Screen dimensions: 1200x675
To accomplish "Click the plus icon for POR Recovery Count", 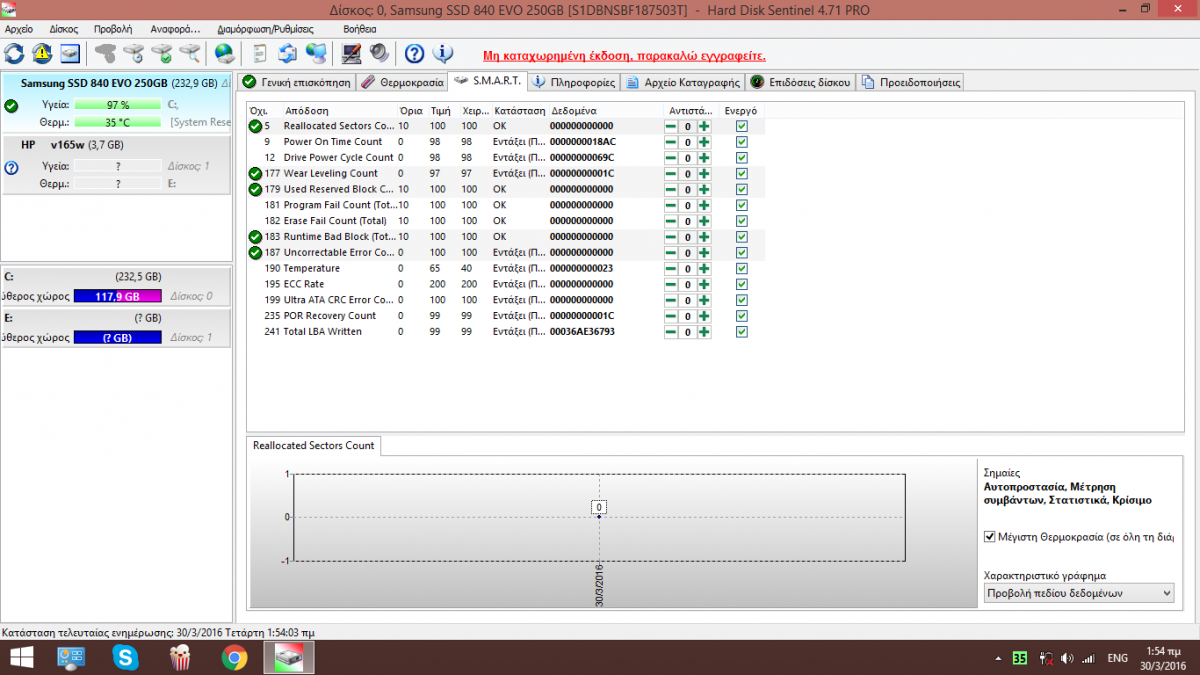I will tap(704, 316).
